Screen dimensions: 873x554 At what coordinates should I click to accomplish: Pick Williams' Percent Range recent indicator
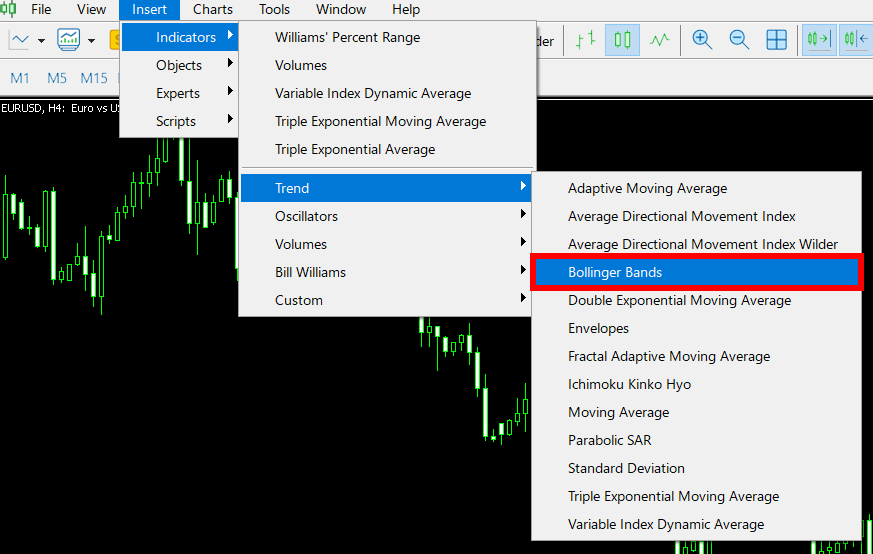347,37
